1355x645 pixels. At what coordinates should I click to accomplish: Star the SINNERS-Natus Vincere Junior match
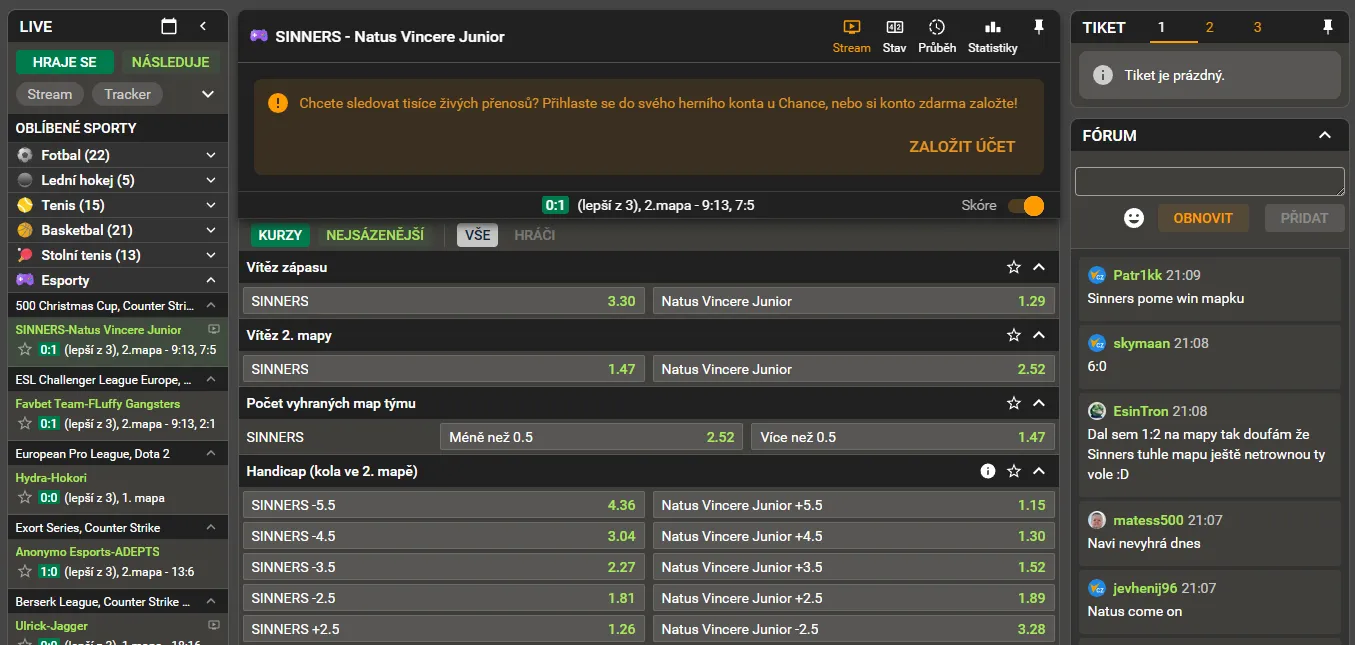tap(25, 350)
